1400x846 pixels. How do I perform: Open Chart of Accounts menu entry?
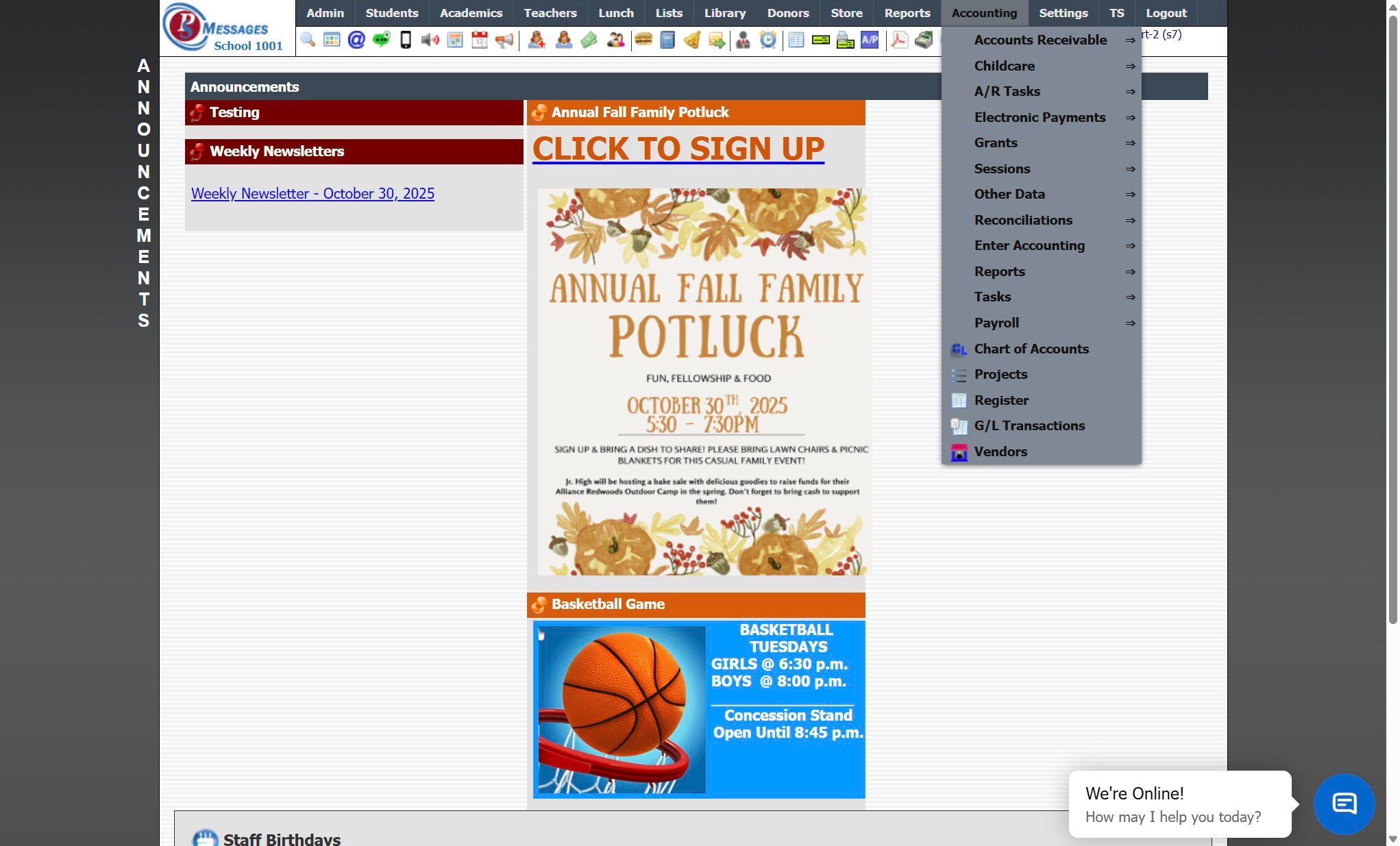(1031, 349)
